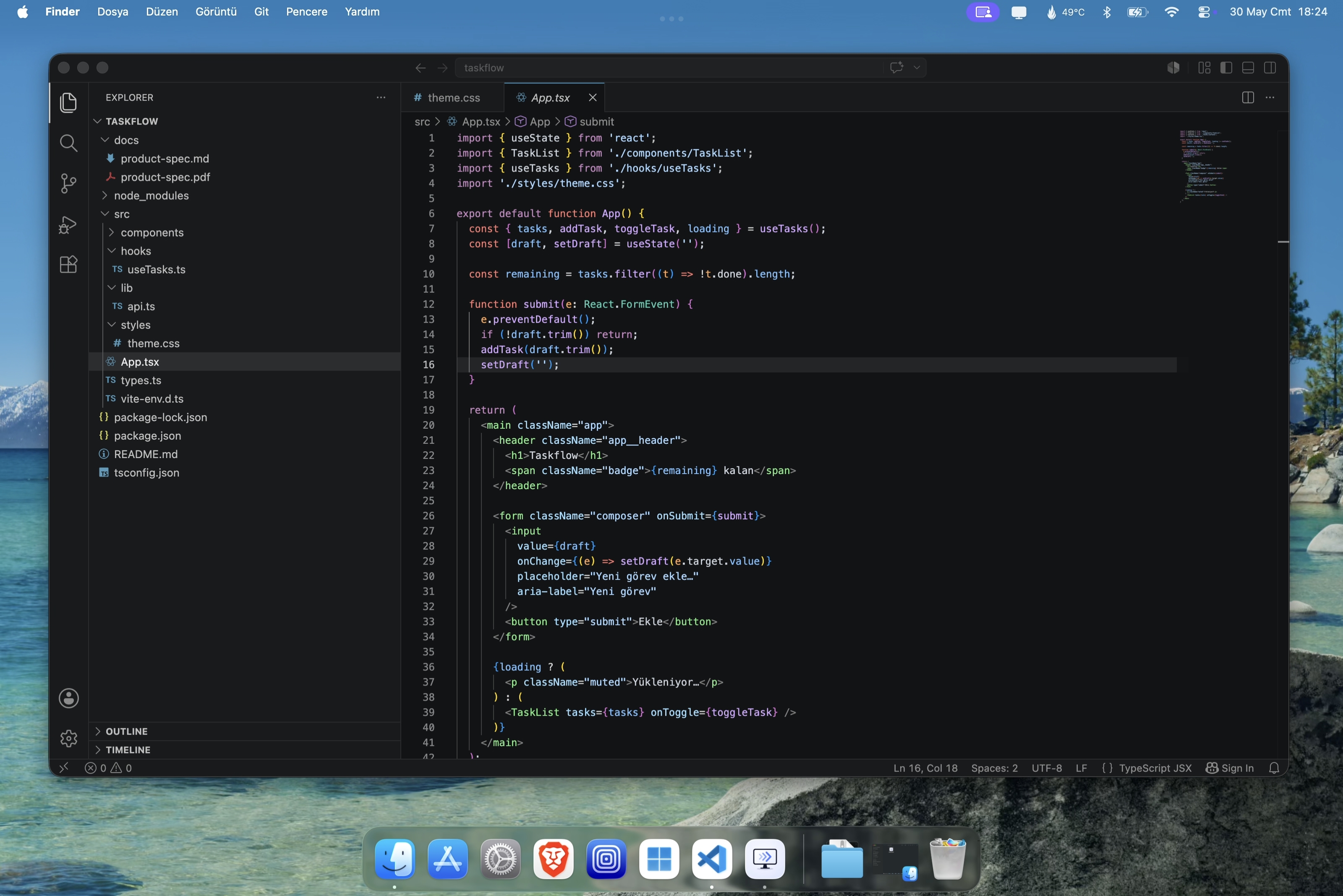Open the remote window status icon

point(64,767)
